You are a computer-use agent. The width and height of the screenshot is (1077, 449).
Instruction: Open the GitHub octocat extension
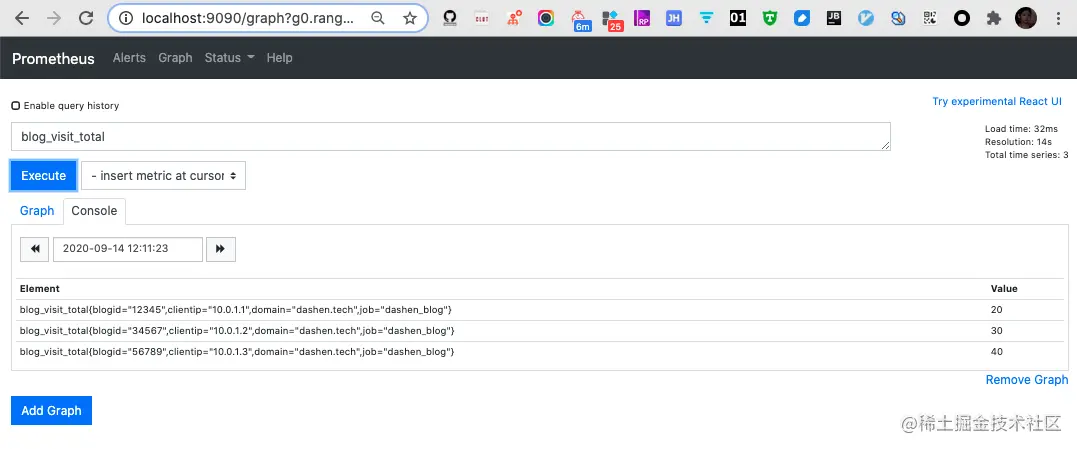tap(450, 19)
